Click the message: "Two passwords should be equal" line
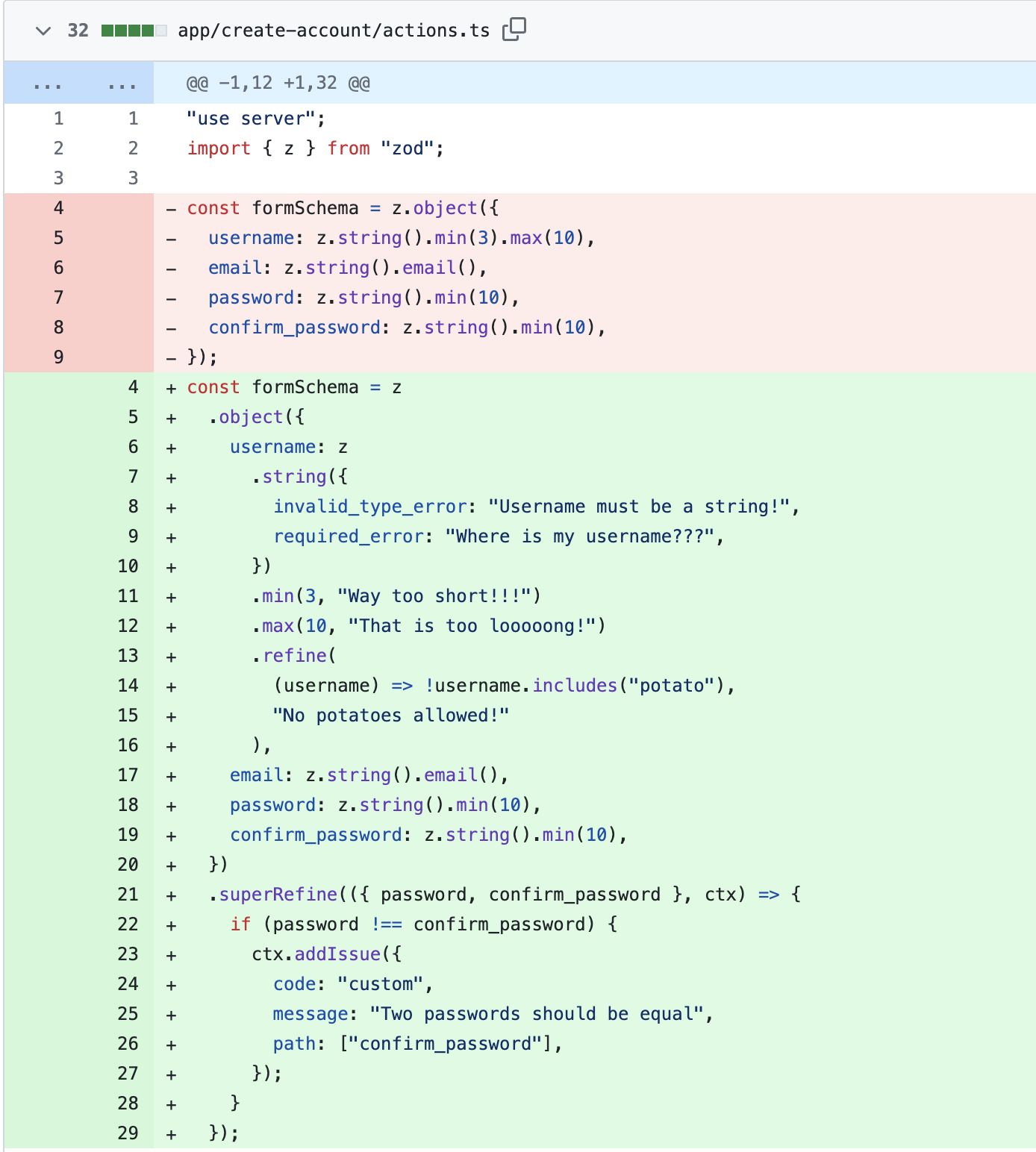Screen dimensions: 1036x1152 click(493, 1014)
